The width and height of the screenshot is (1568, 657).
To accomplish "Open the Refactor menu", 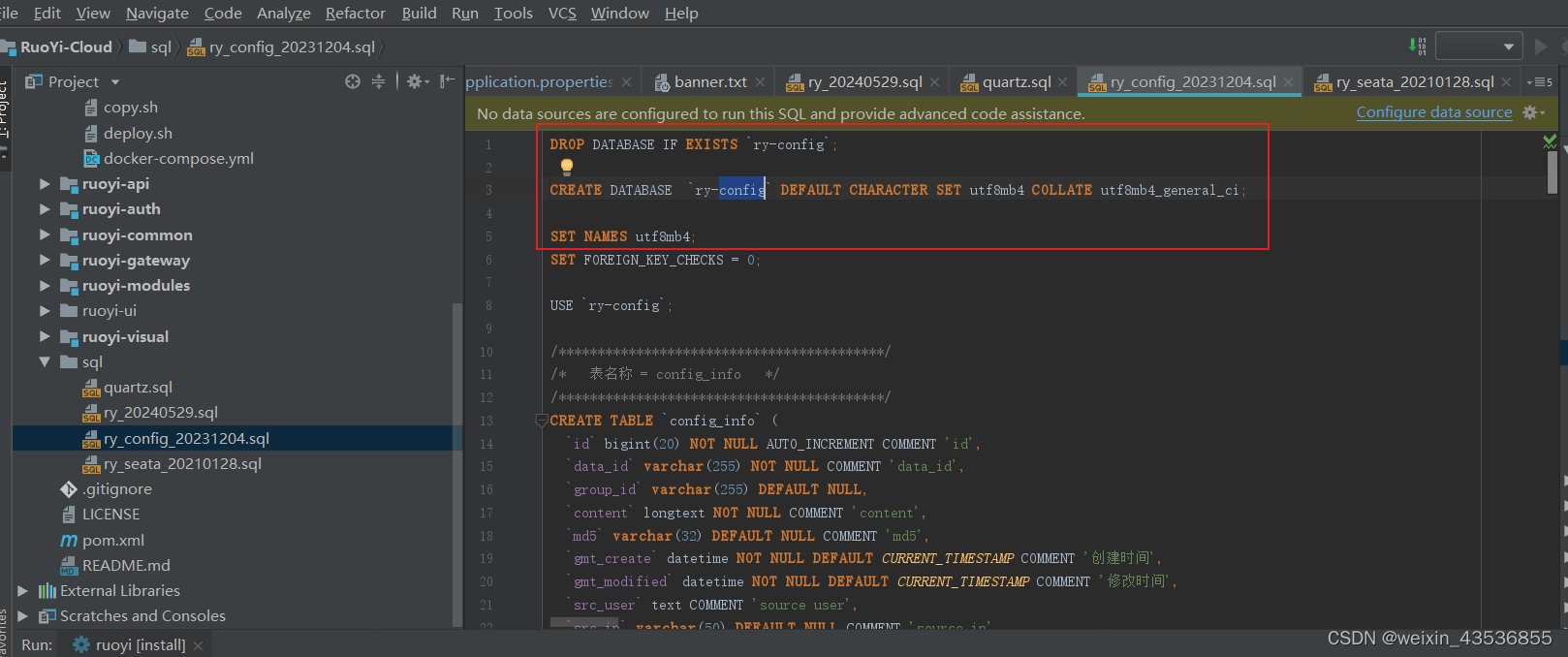I will (x=355, y=13).
